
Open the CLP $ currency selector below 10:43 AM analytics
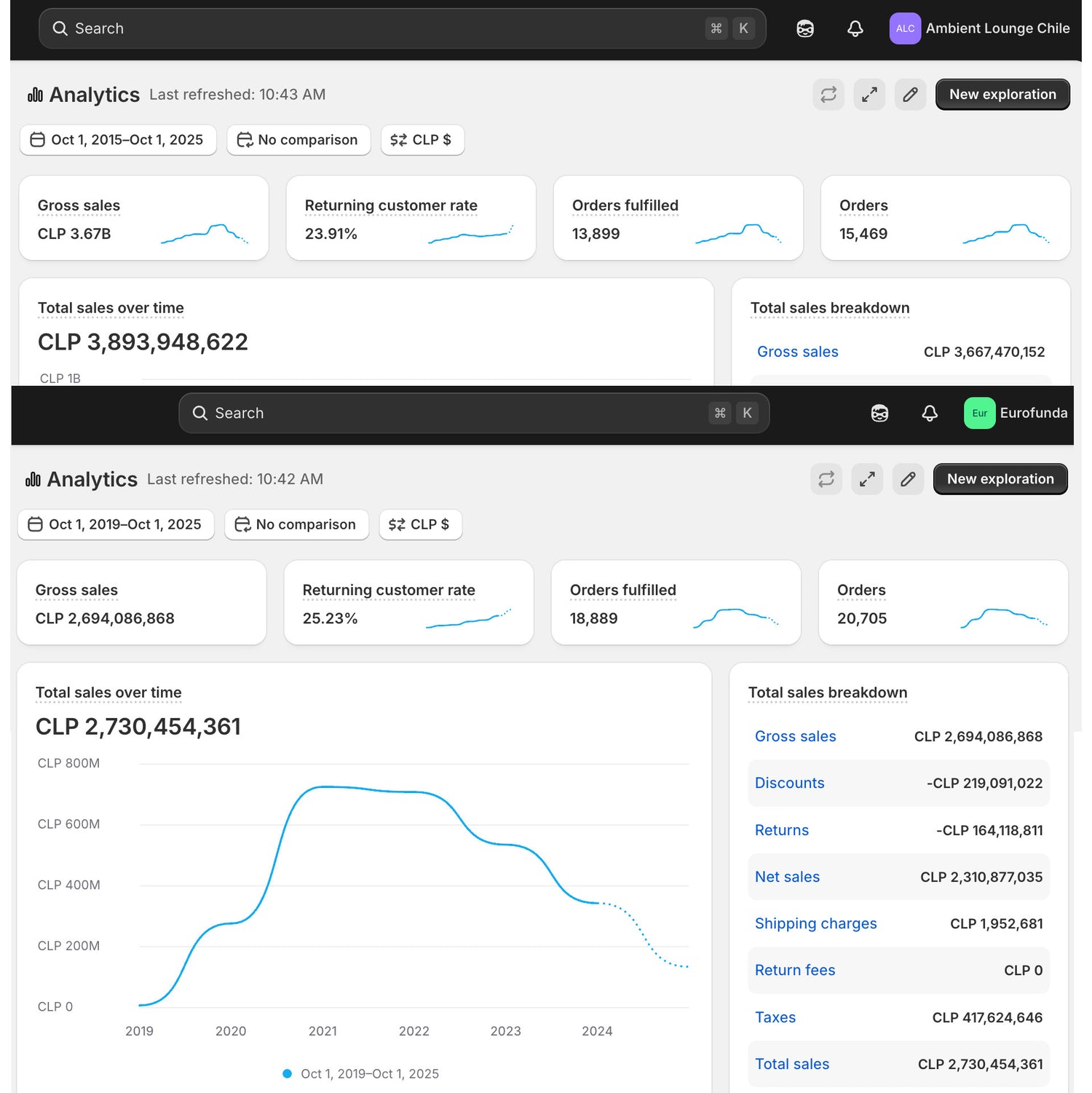(x=422, y=140)
